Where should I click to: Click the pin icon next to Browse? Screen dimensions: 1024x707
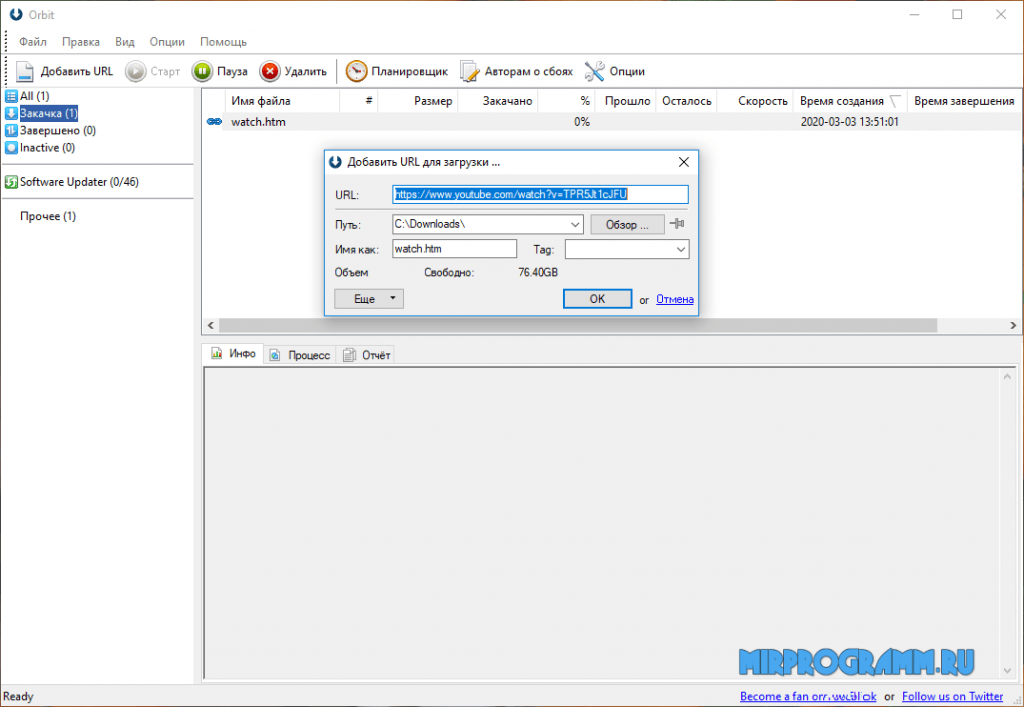677,224
